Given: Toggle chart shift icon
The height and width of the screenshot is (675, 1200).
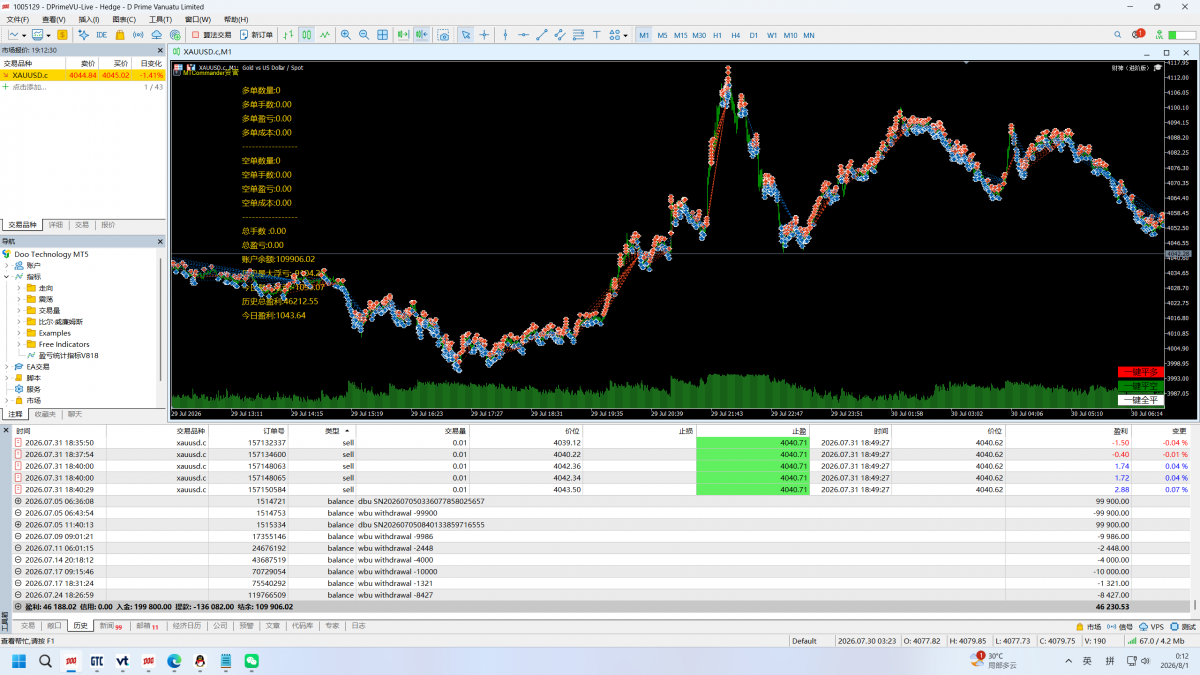Looking at the screenshot, I should [422, 35].
